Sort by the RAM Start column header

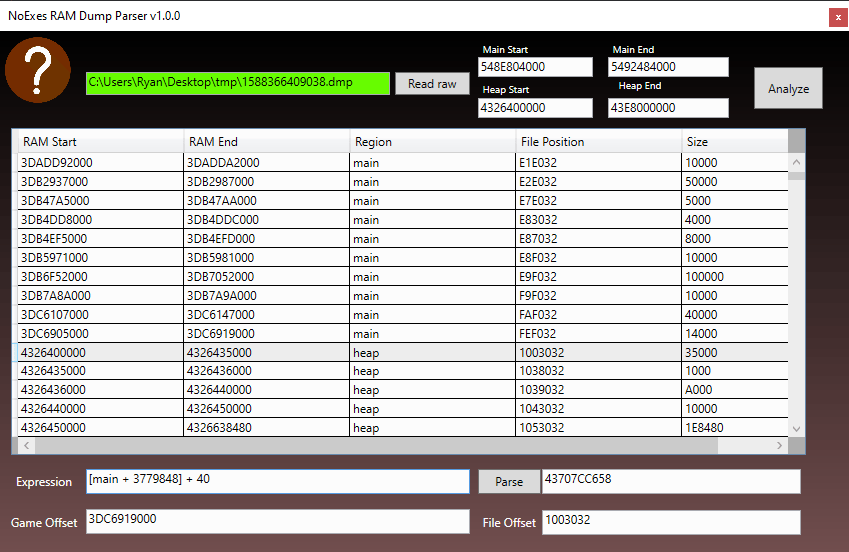[100, 141]
